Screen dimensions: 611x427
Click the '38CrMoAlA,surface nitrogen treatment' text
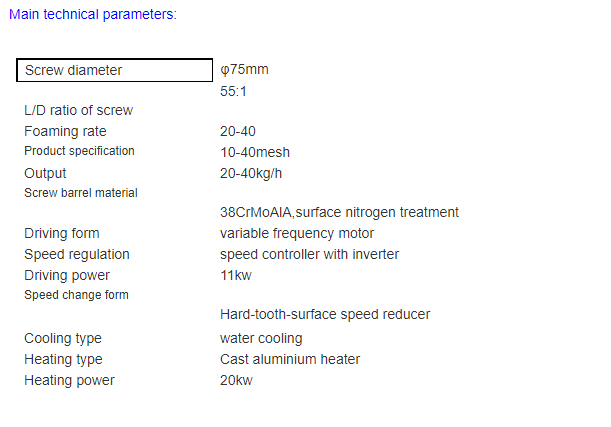click(x=339, y=212)
